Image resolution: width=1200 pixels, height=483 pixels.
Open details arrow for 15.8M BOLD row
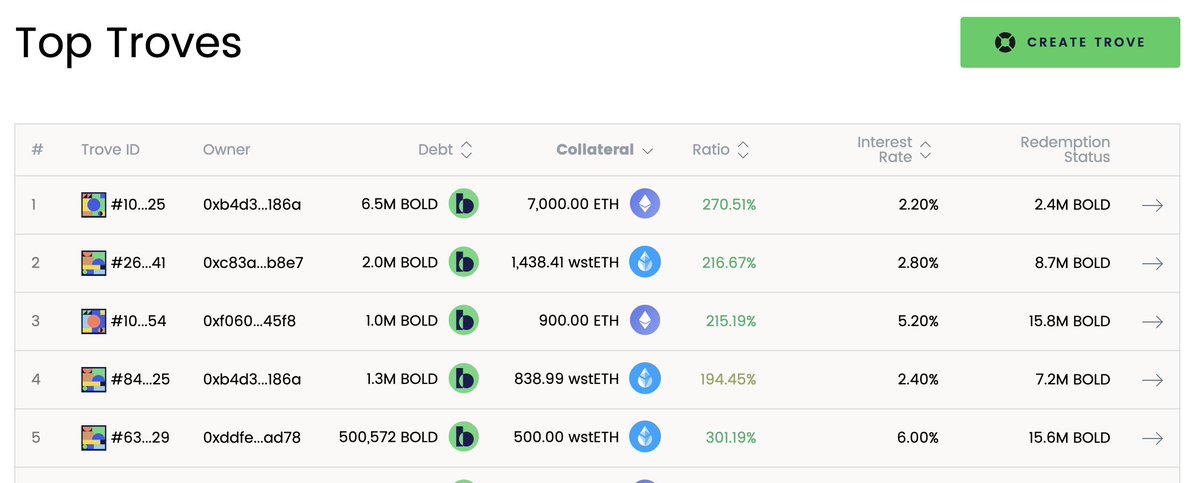coord(1152,321)
